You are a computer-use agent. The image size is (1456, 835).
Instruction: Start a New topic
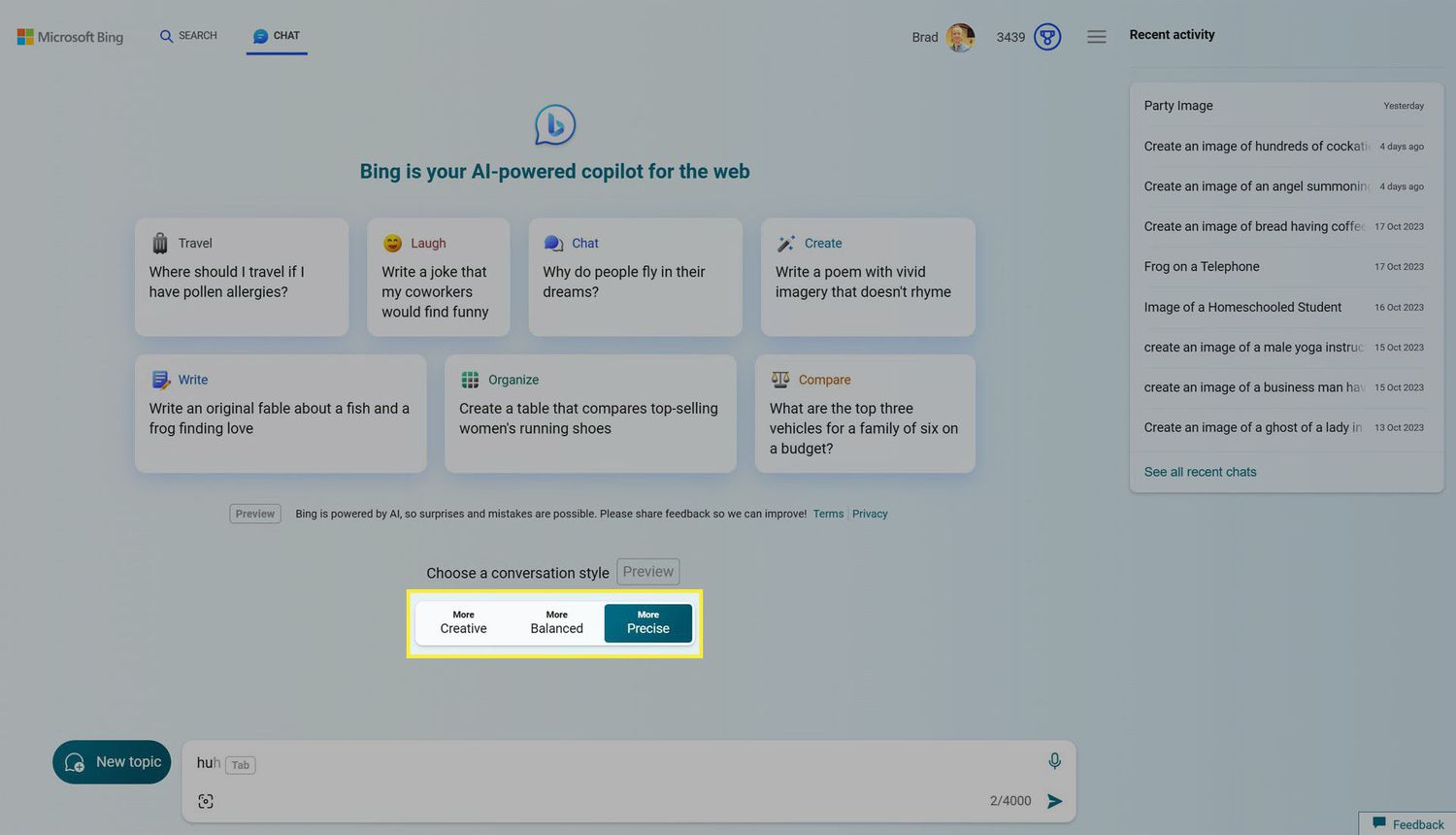pyautogui.click(x=112, y=762)
